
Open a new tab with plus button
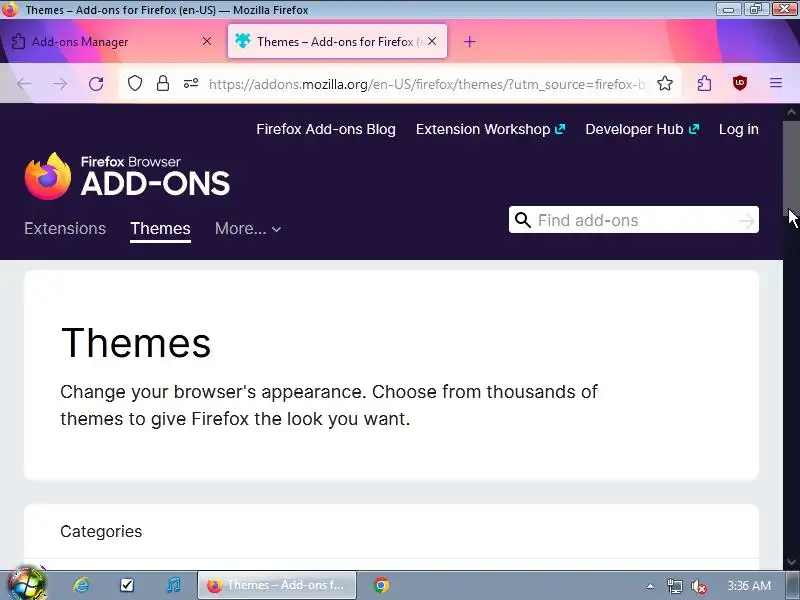click(x=469, y=42)
